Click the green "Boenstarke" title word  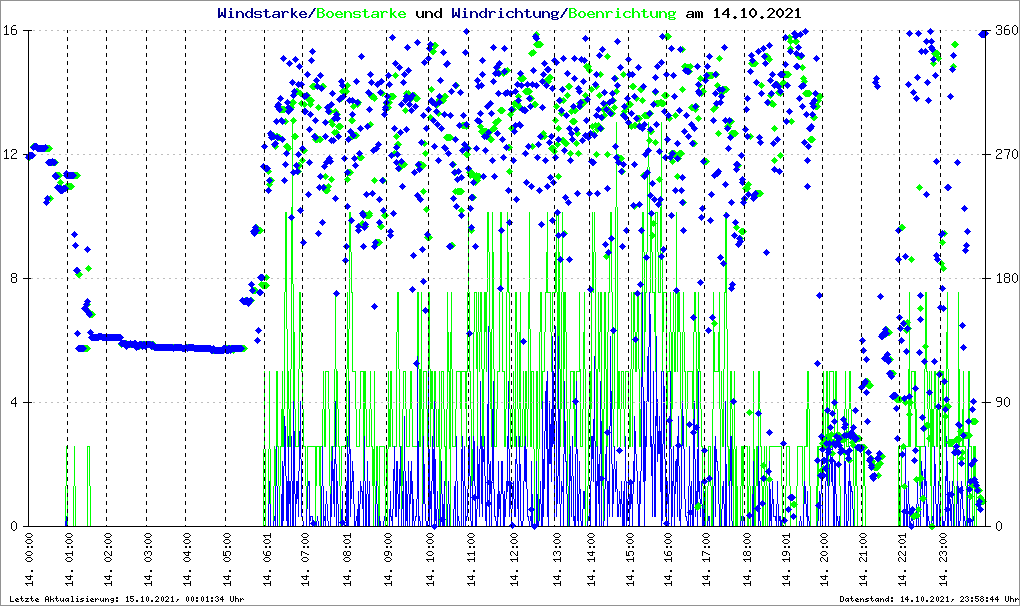[361, 14]
